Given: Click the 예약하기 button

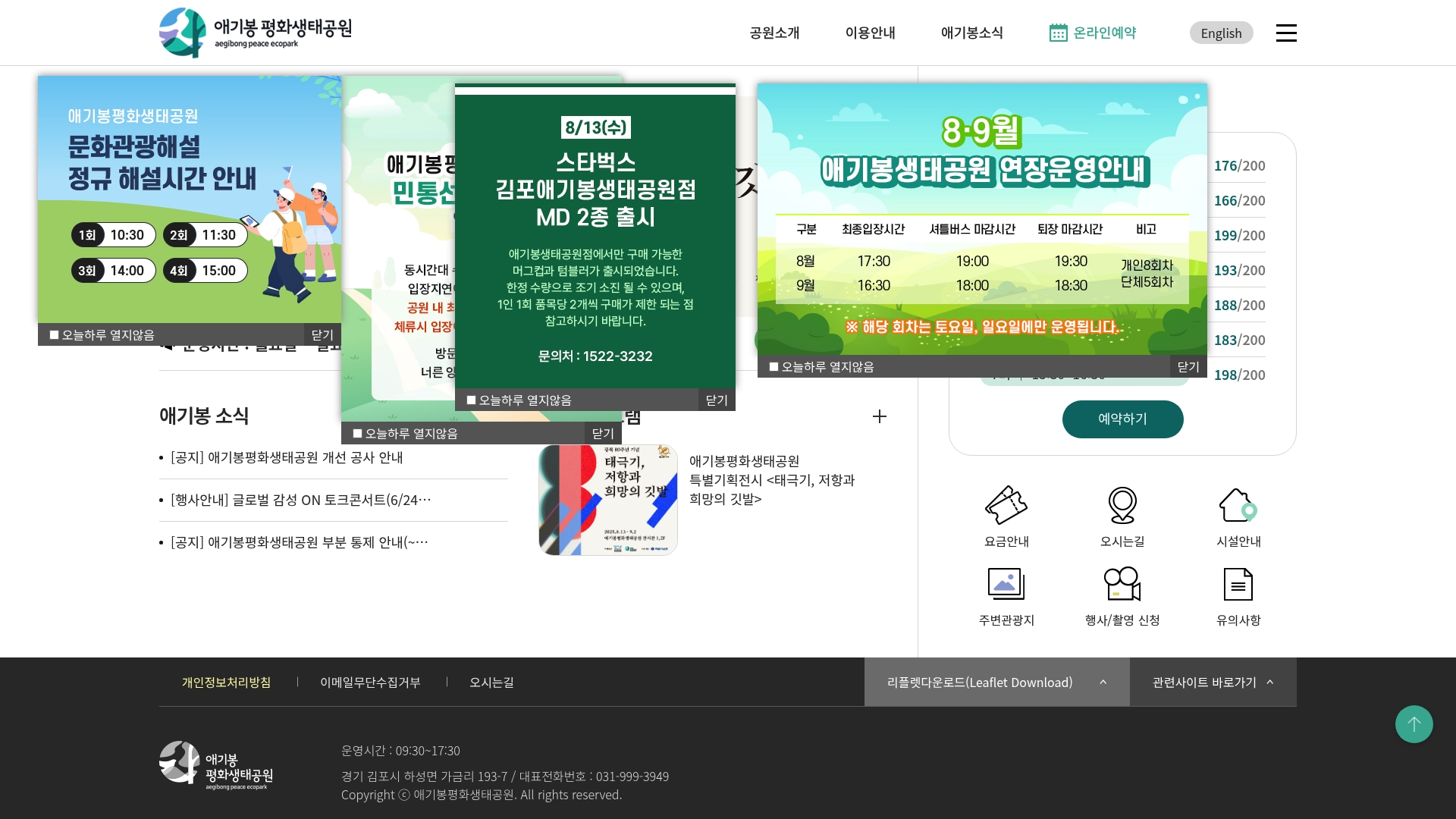Looking at the screenshot, I should click(1122, 419).
